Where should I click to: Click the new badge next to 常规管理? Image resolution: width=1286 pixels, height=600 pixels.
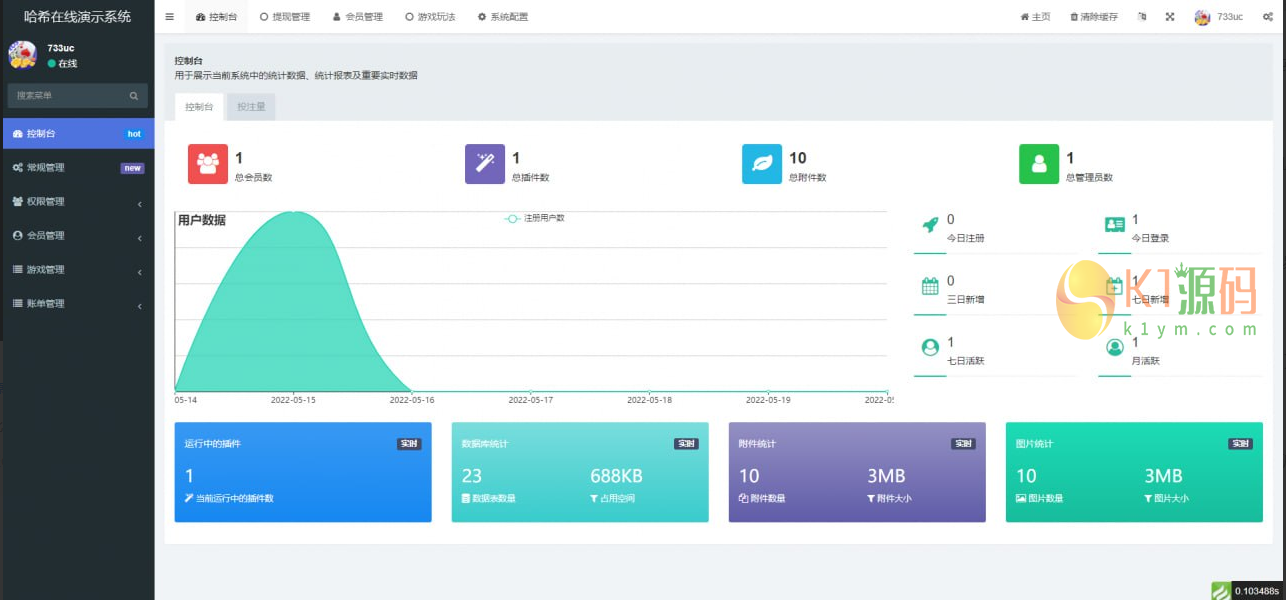click(132, 168)
